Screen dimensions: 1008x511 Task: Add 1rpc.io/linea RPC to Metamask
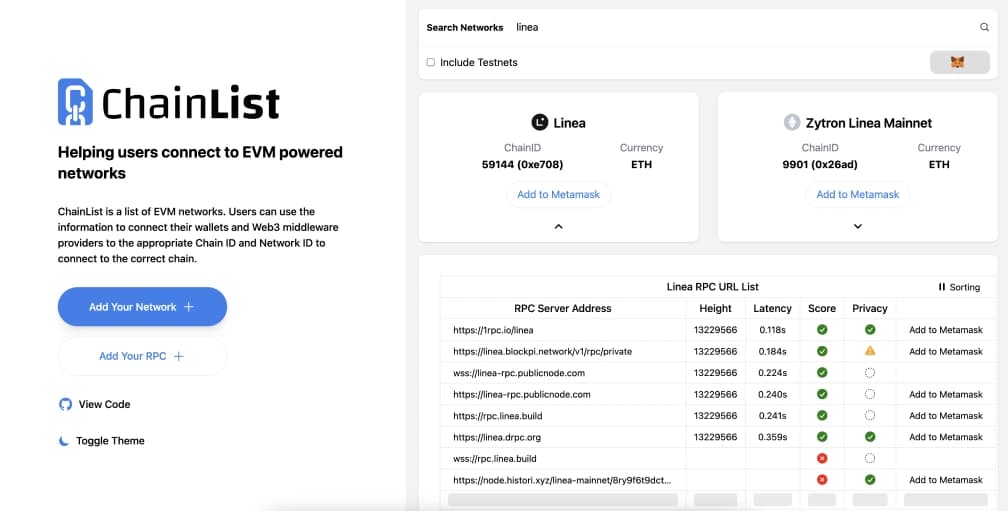click(x=946, y=330)
